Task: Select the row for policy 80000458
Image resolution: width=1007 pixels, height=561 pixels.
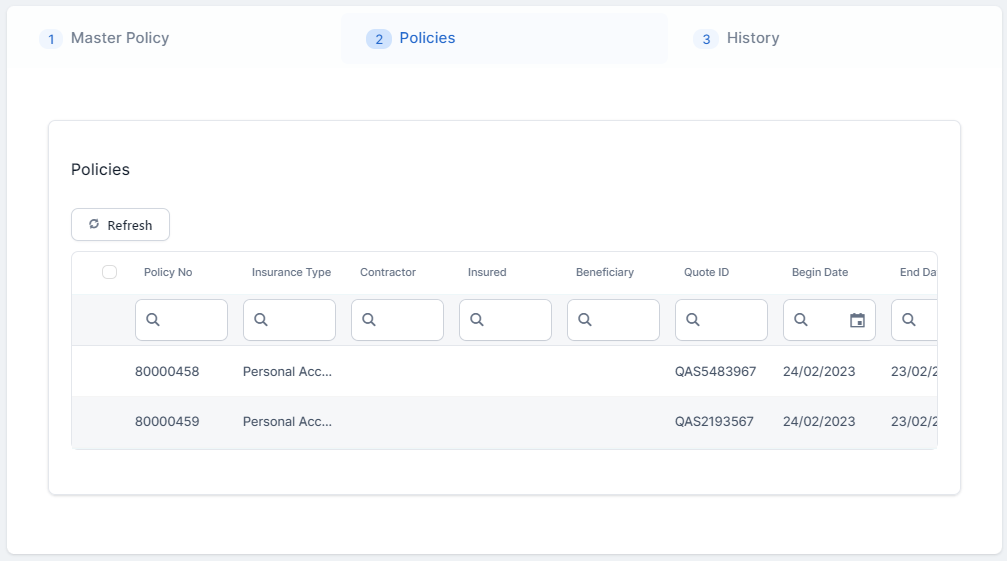Action: click(167, 371)
